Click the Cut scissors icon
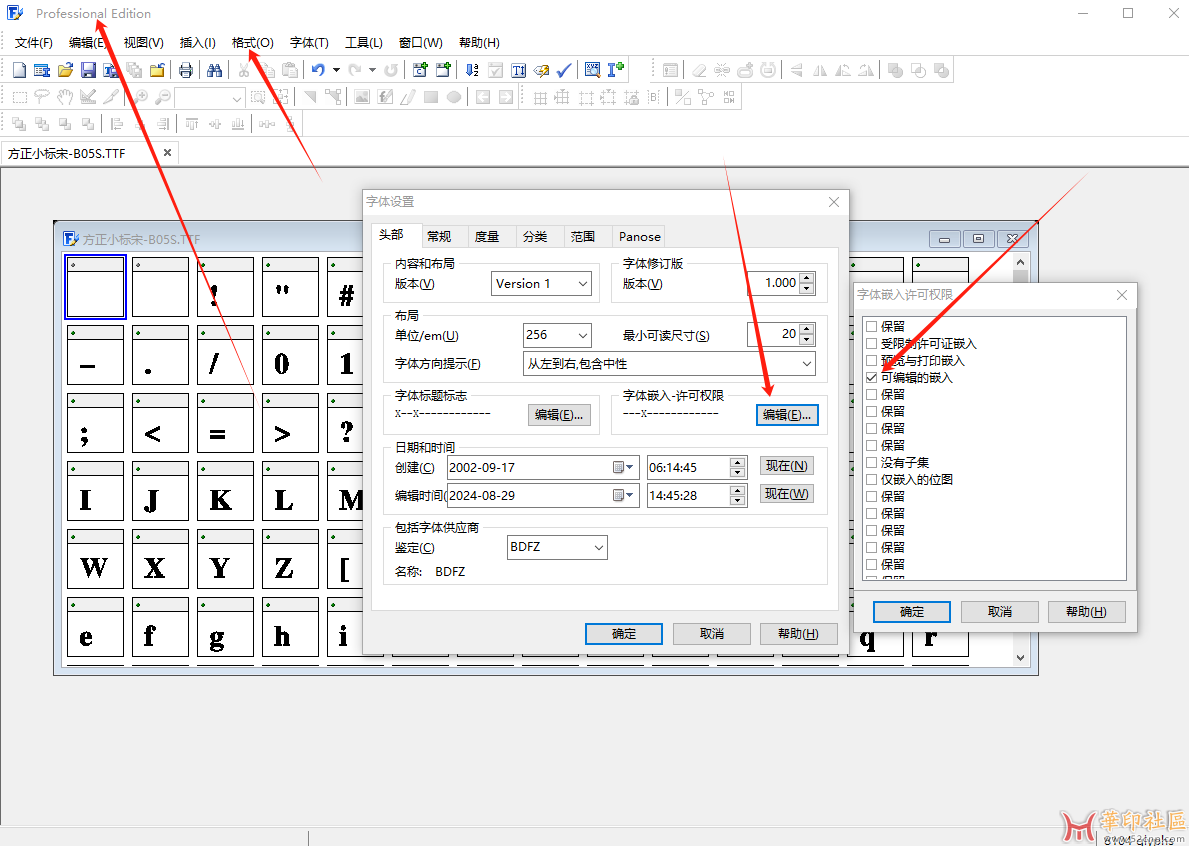Viewport: 1189px width, 846px height. [x=243, y=70]
